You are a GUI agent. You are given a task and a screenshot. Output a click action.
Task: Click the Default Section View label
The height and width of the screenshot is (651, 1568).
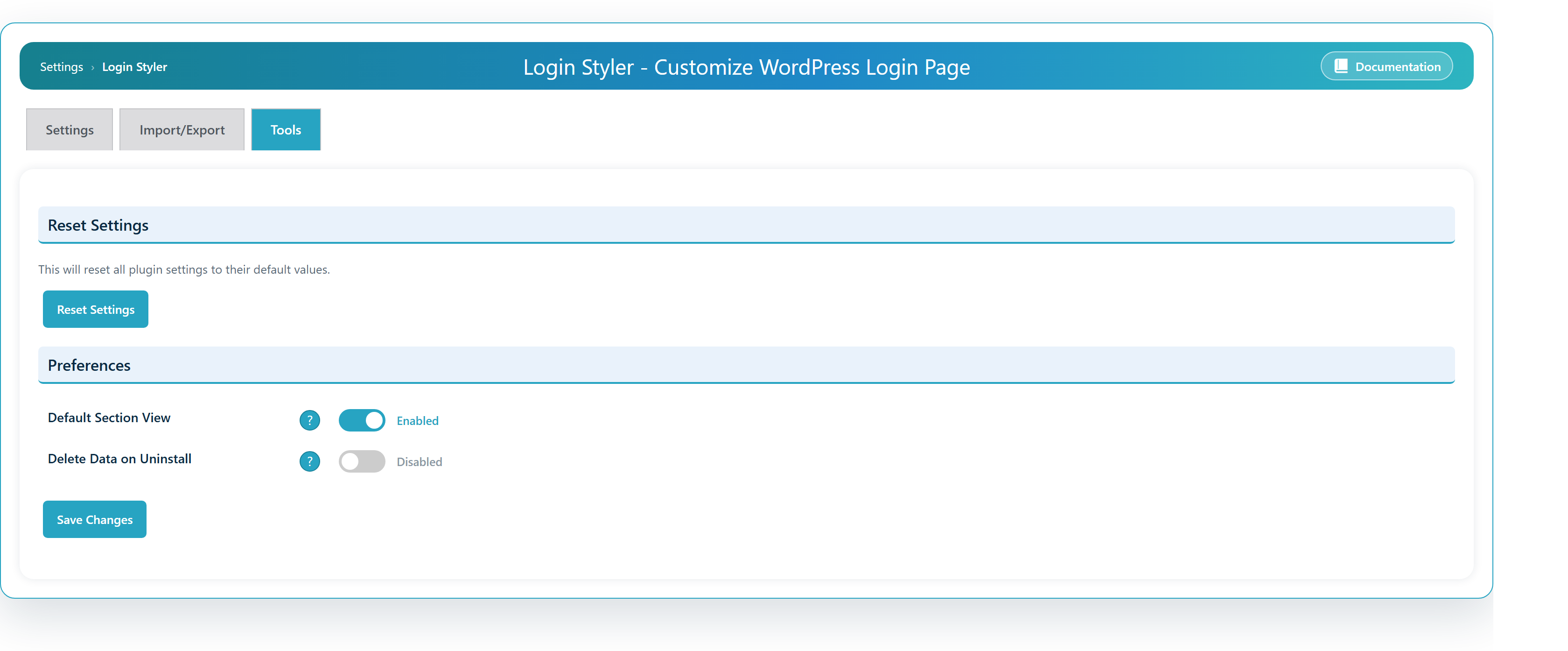109,418
